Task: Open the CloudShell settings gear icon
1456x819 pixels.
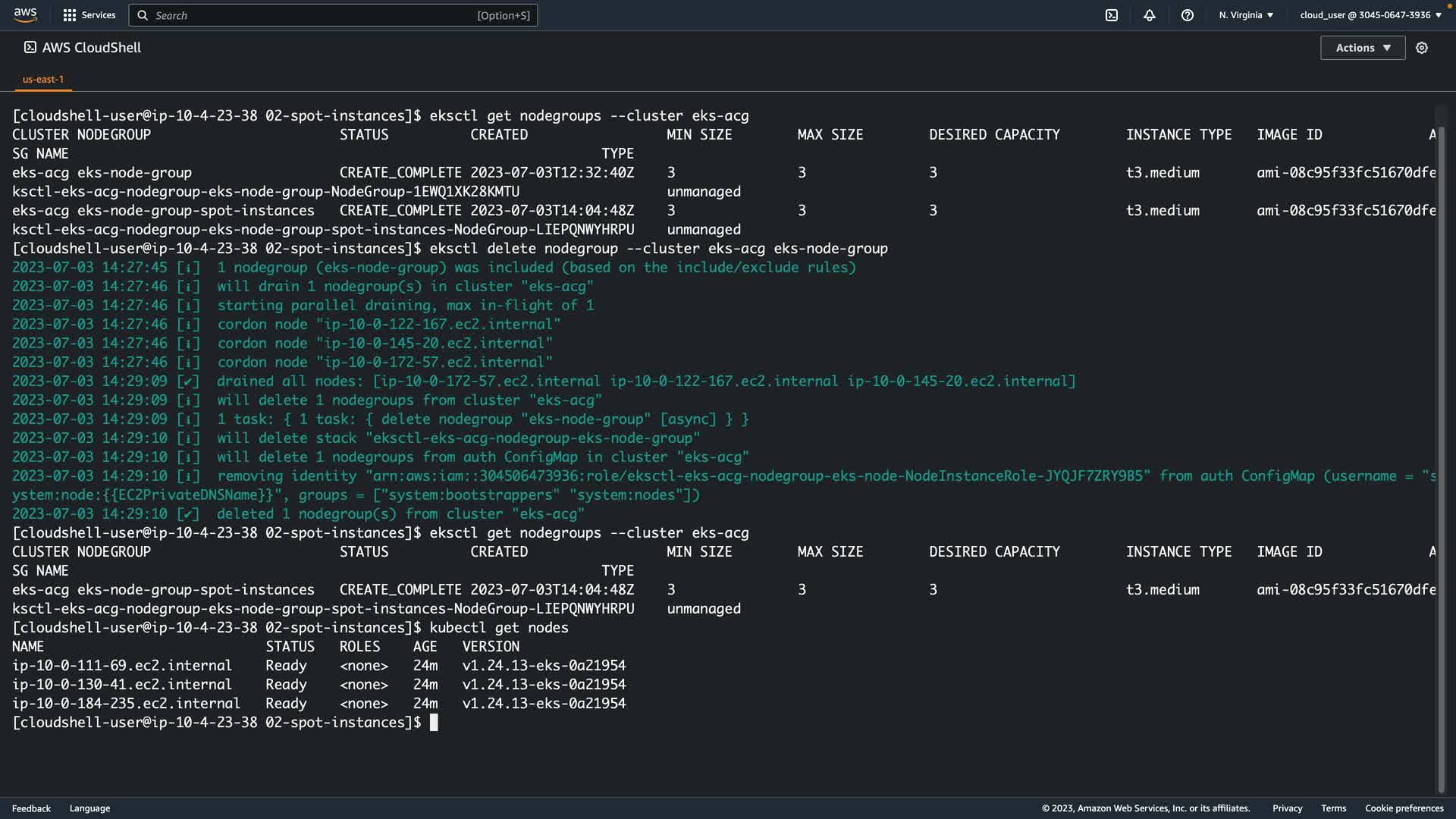Action: (x=1422, y=48)
